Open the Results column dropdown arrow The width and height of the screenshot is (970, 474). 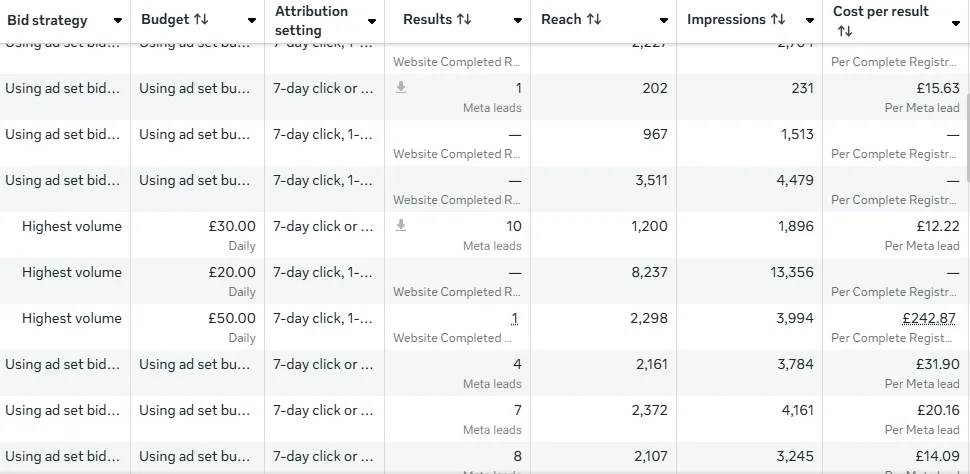[517, 21]
